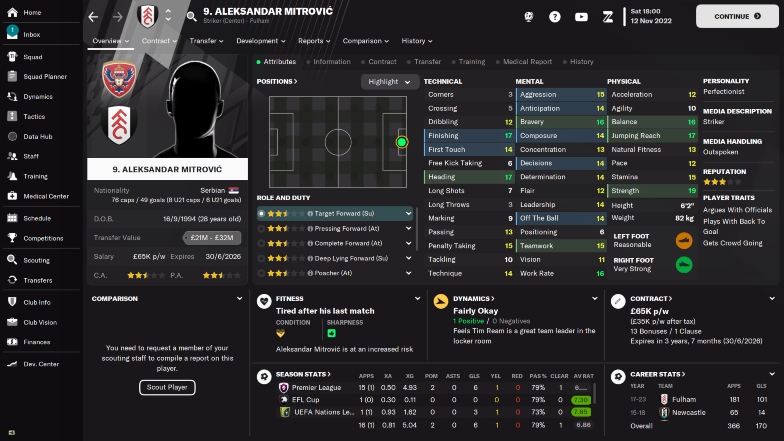Click the Fitness heart icon
Viewport: 784px width, 441px height.
coord(264,302)
